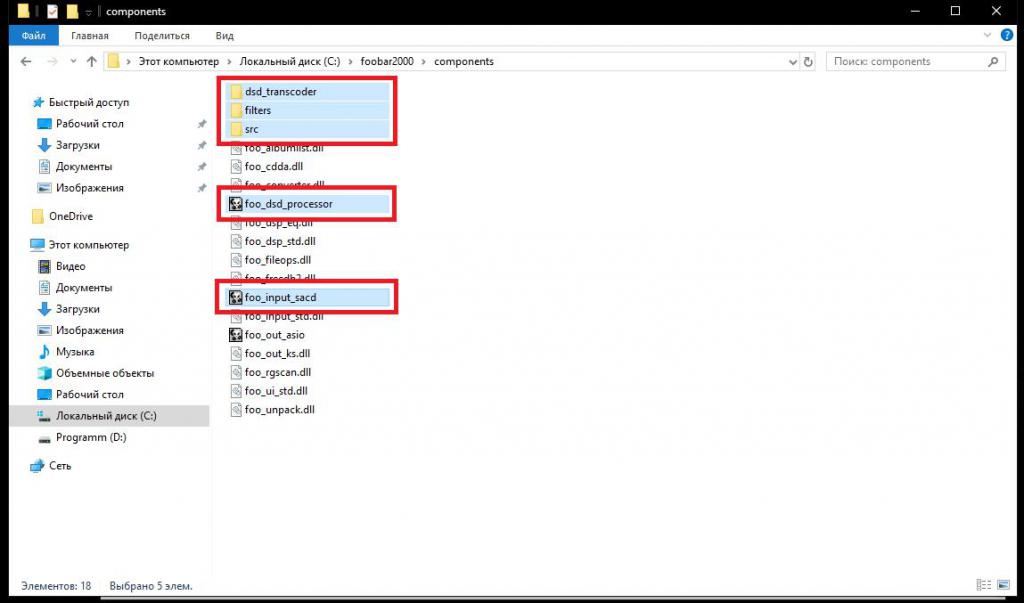Viewport: 1024px width, 603px height.
Task: Select foo_out_ks.dll file icon
Action: [236, 353]
